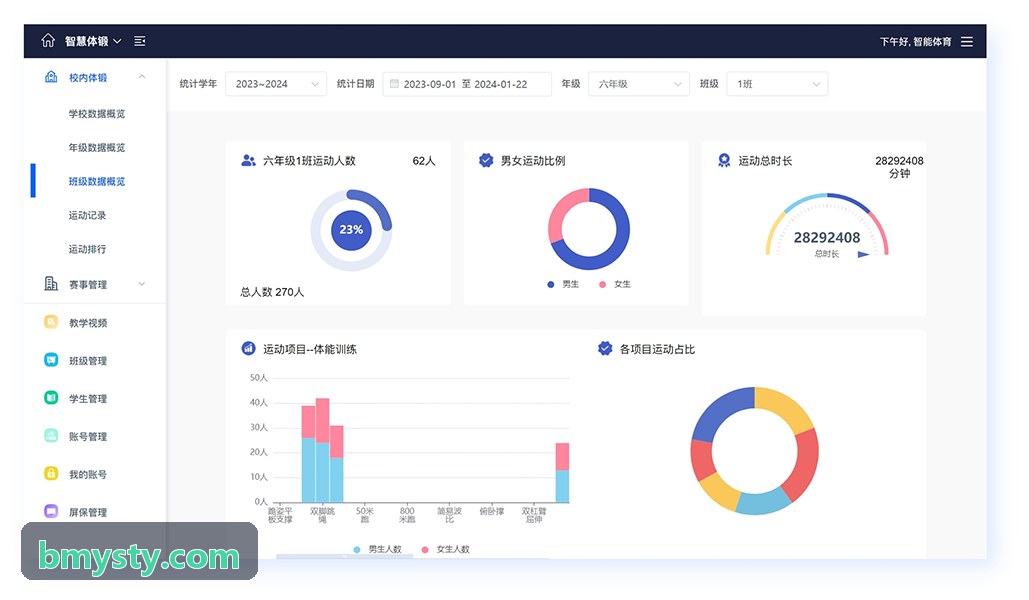Click the 赛事管理 building icon
The image size is (1029, 600).
51,284
